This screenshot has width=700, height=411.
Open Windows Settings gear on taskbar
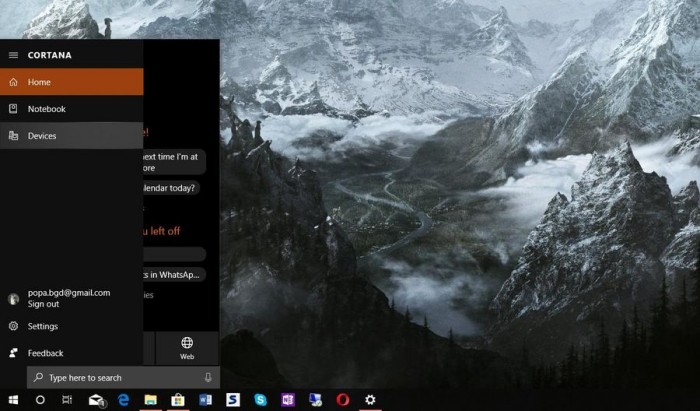coord(370,400)
